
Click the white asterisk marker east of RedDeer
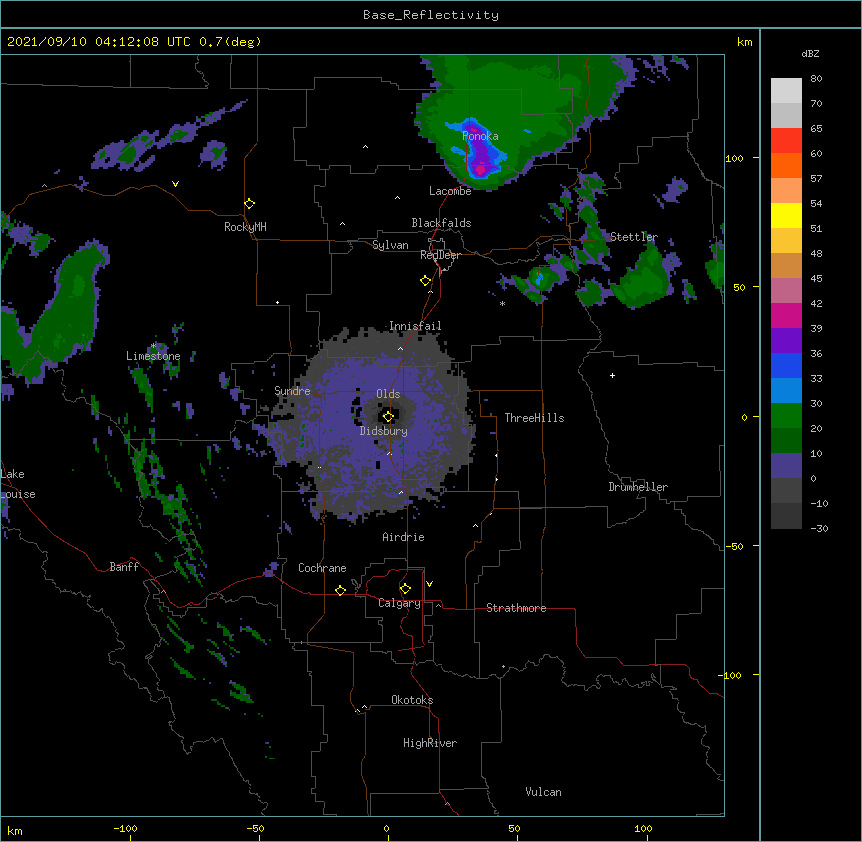pyautogui.click(x=502, y=303)
